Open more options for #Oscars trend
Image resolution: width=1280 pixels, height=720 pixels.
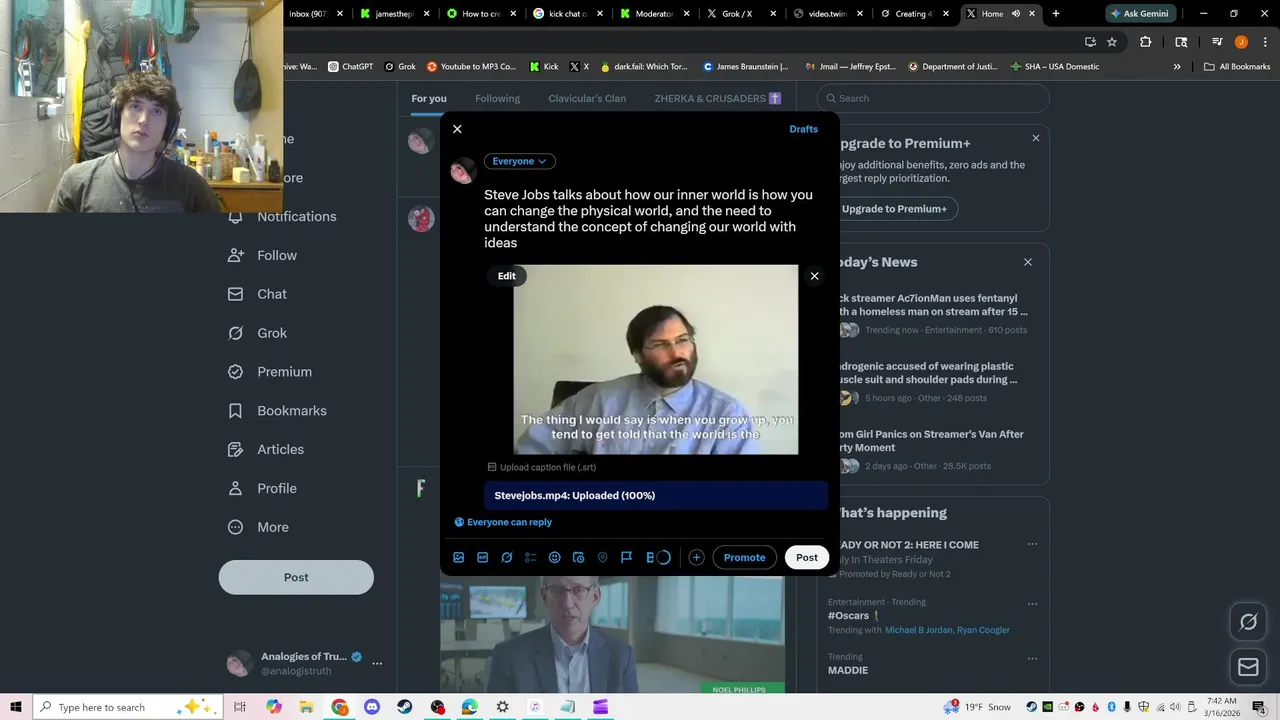point(1032,603)
